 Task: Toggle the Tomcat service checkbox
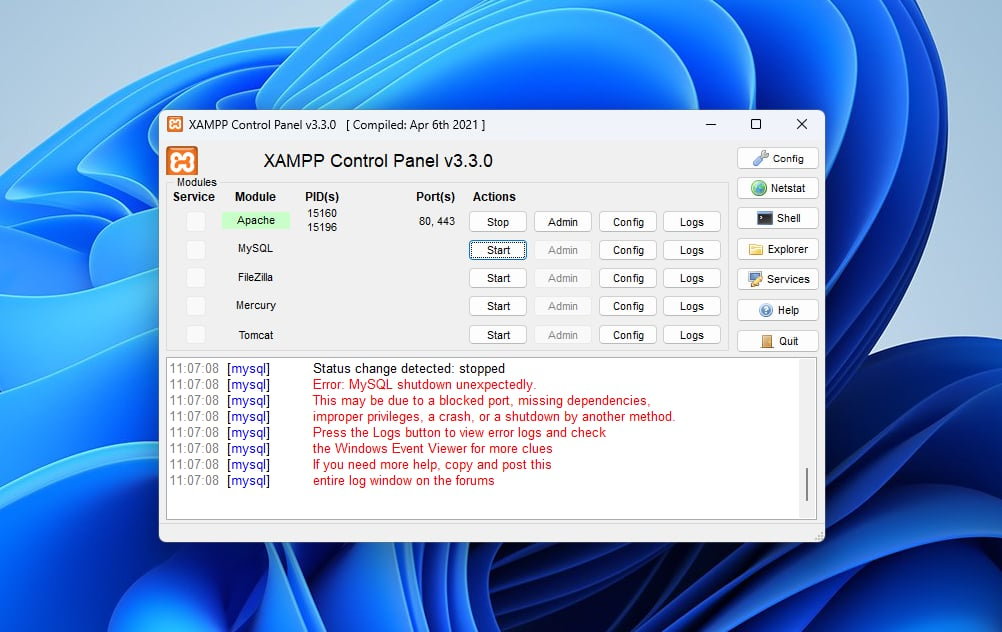click(196, 334)
